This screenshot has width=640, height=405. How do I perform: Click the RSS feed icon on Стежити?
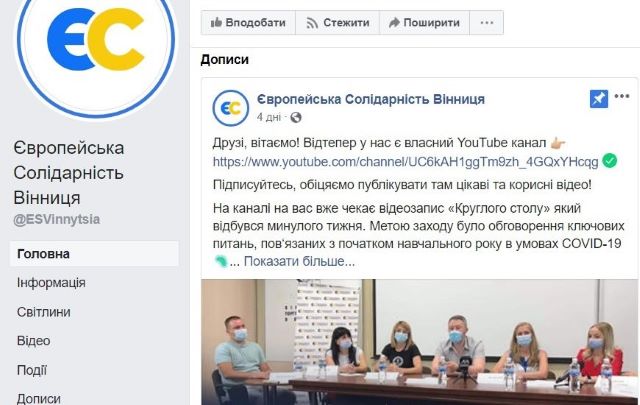pyautogui.click(x=312, y=23)
